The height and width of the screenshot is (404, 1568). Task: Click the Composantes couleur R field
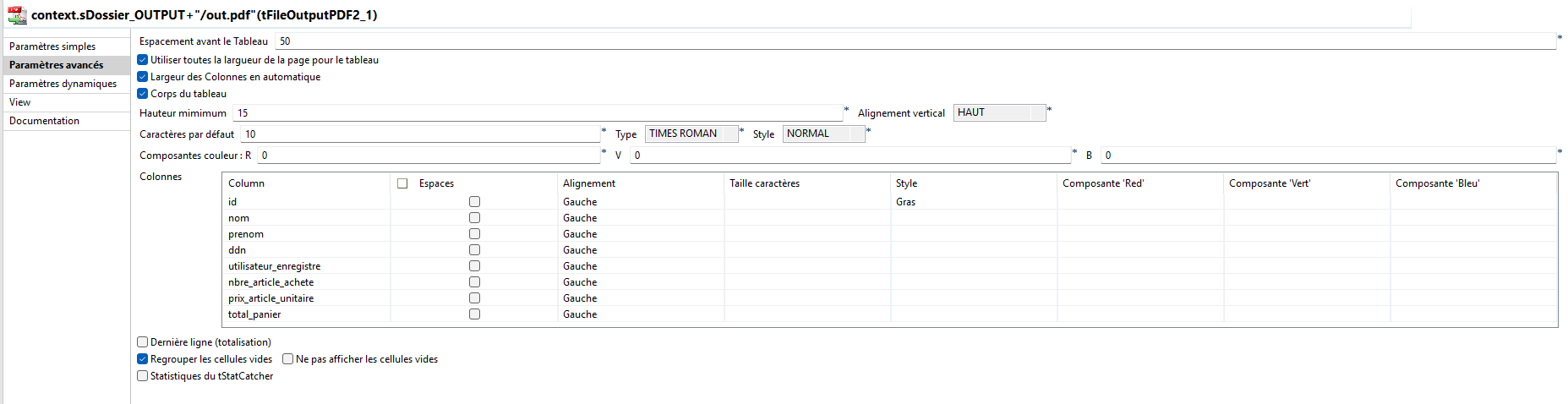click(428, 156)
